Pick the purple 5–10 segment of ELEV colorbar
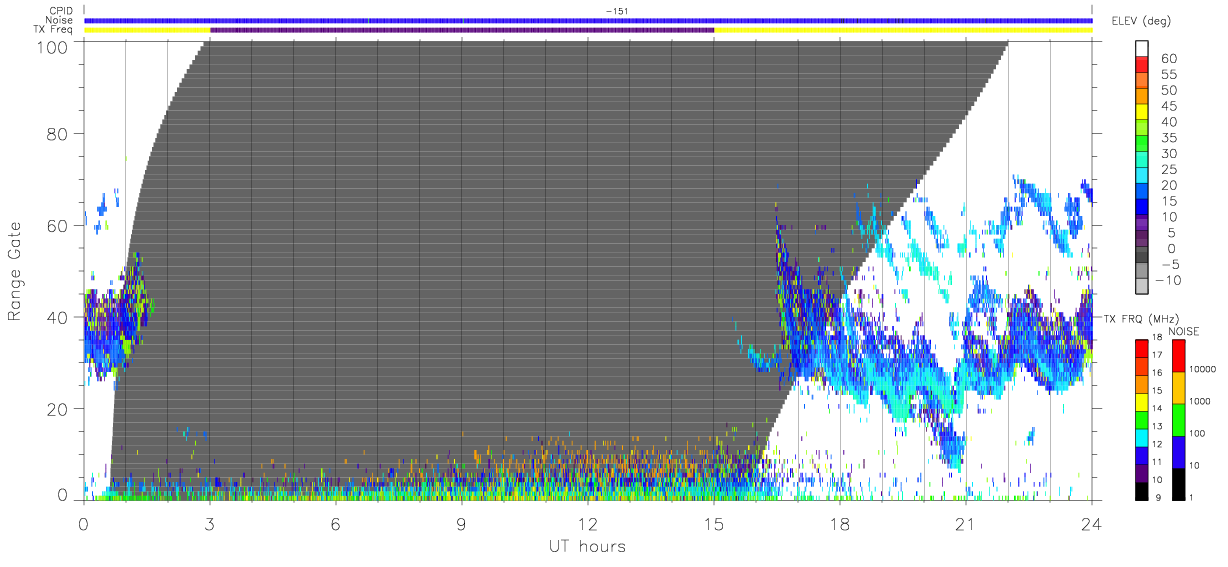This screenshot has height=567, width=1228. (1142, 224)
